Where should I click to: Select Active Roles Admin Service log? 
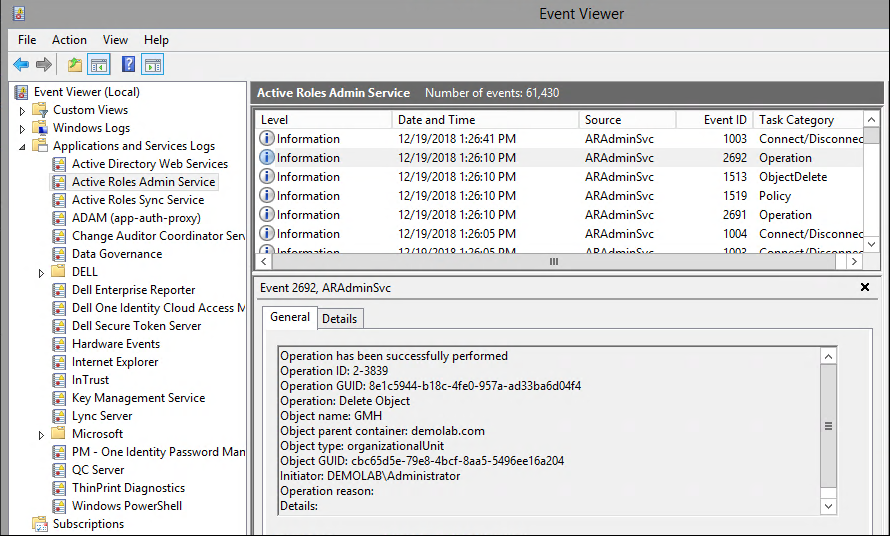click(x=144, y=182)
